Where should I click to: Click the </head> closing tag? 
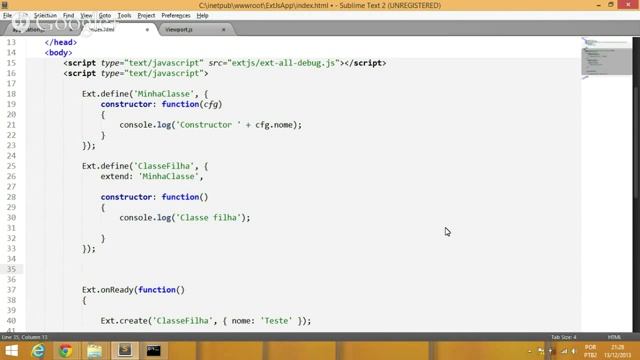pos(60,42)
